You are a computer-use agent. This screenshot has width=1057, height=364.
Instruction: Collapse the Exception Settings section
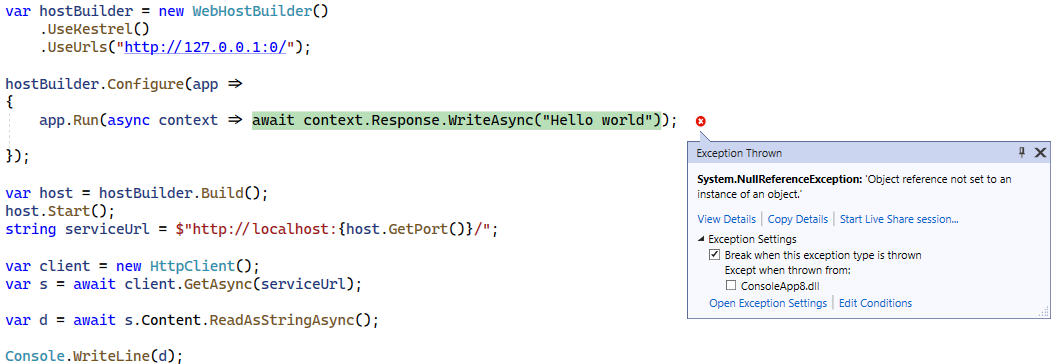click(x=701, y=239)
